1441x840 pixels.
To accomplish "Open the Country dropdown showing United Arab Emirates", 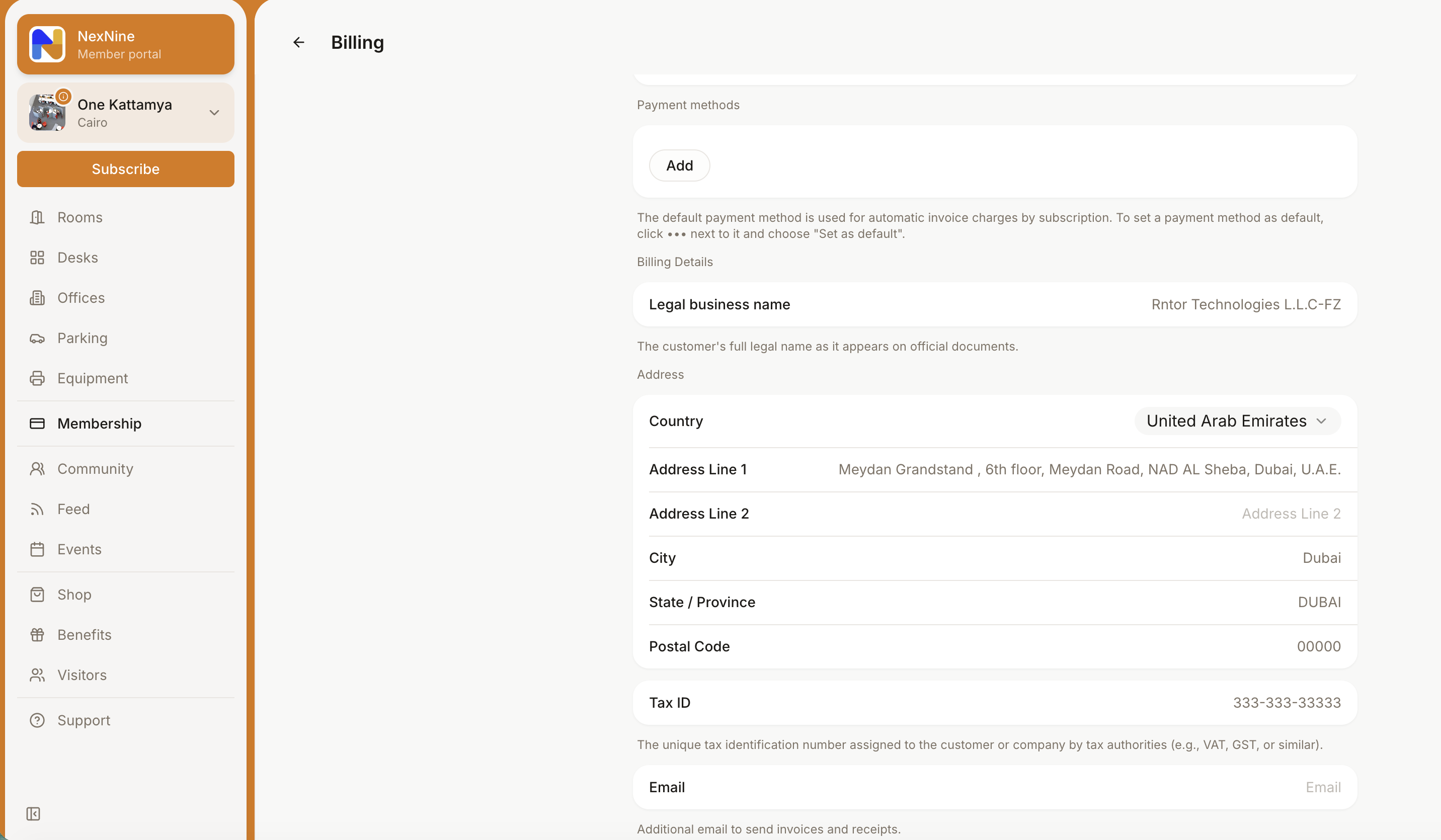I will click(1237, 421).
